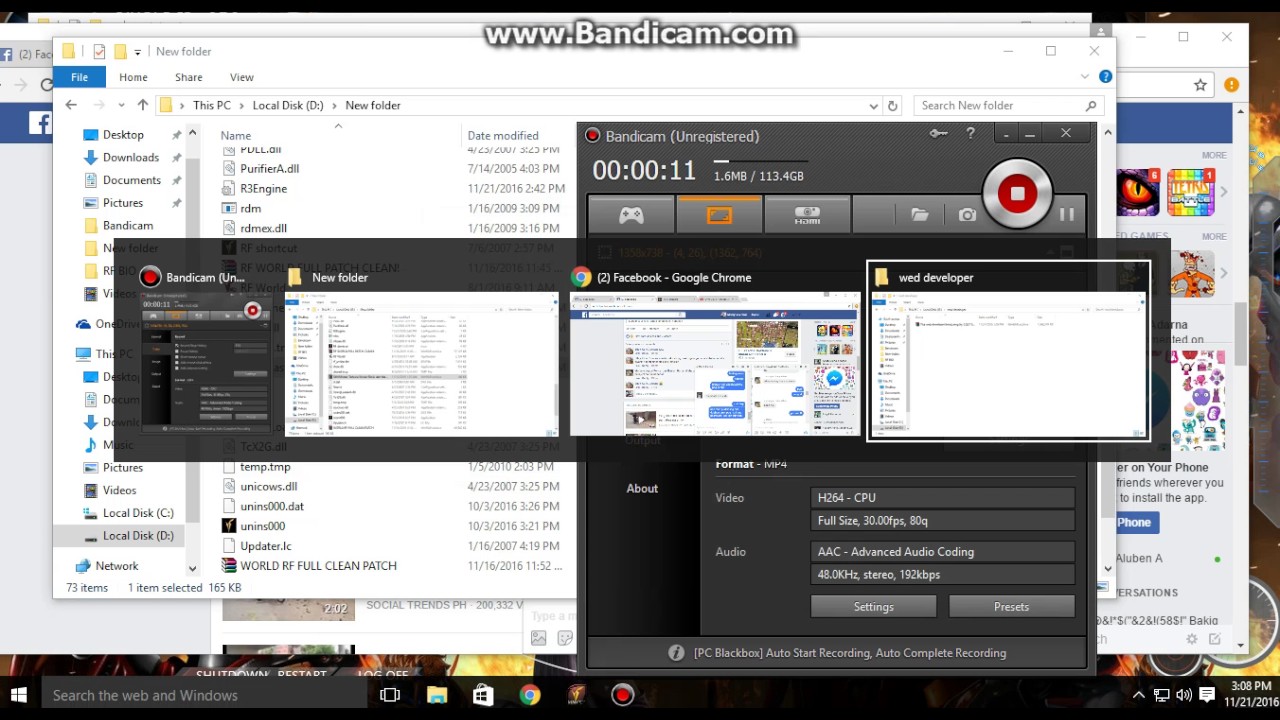1280x720 pixels.
Task: Click the H264 - CPU video codec text
Action: 847,498
